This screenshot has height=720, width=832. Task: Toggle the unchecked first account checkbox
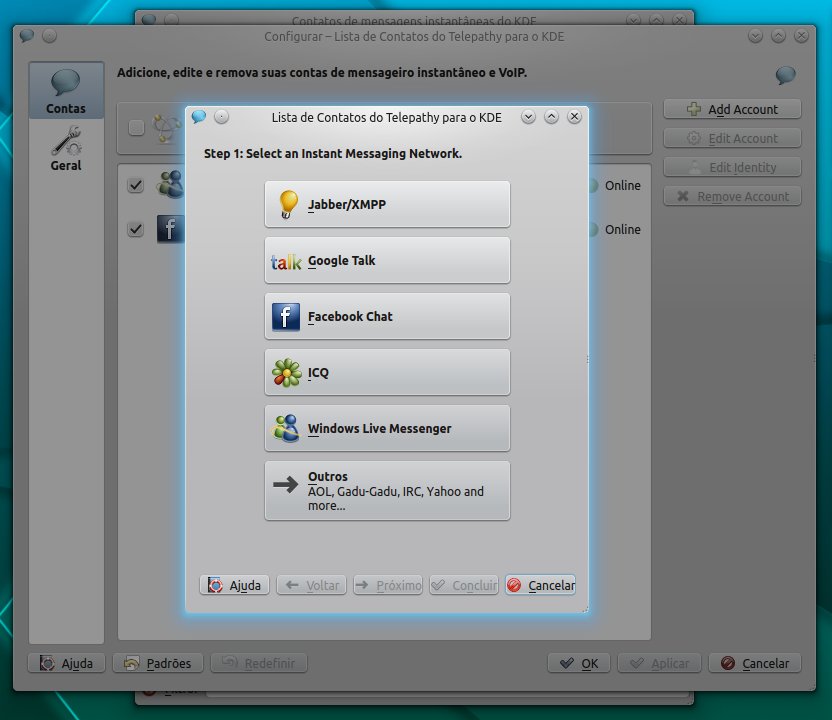tap(136, 127)
